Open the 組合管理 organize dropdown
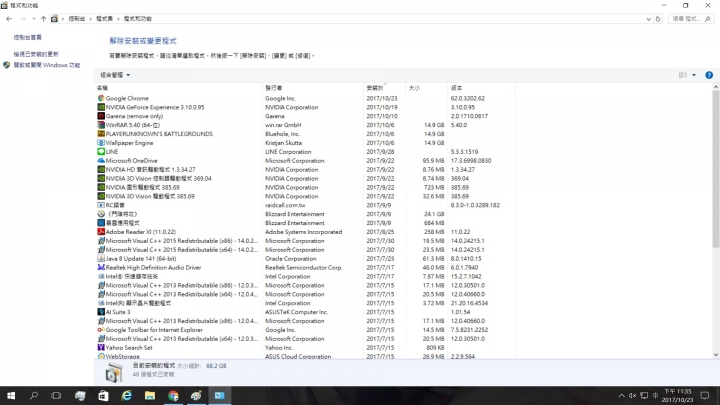 tap(115, 75)
